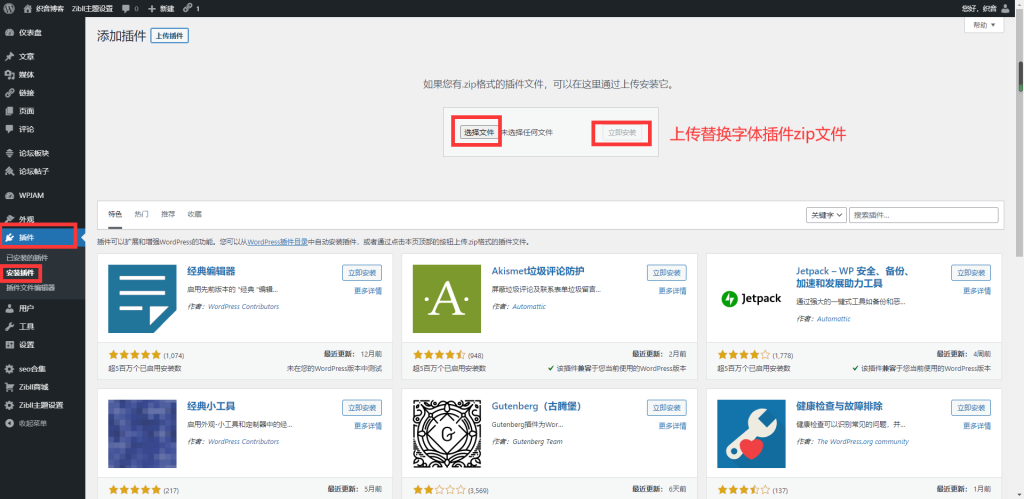This screenshot has height=499, width=1024.
Task: Open the 关键字 search type dropdown
Action: click(x=826, y=215)
